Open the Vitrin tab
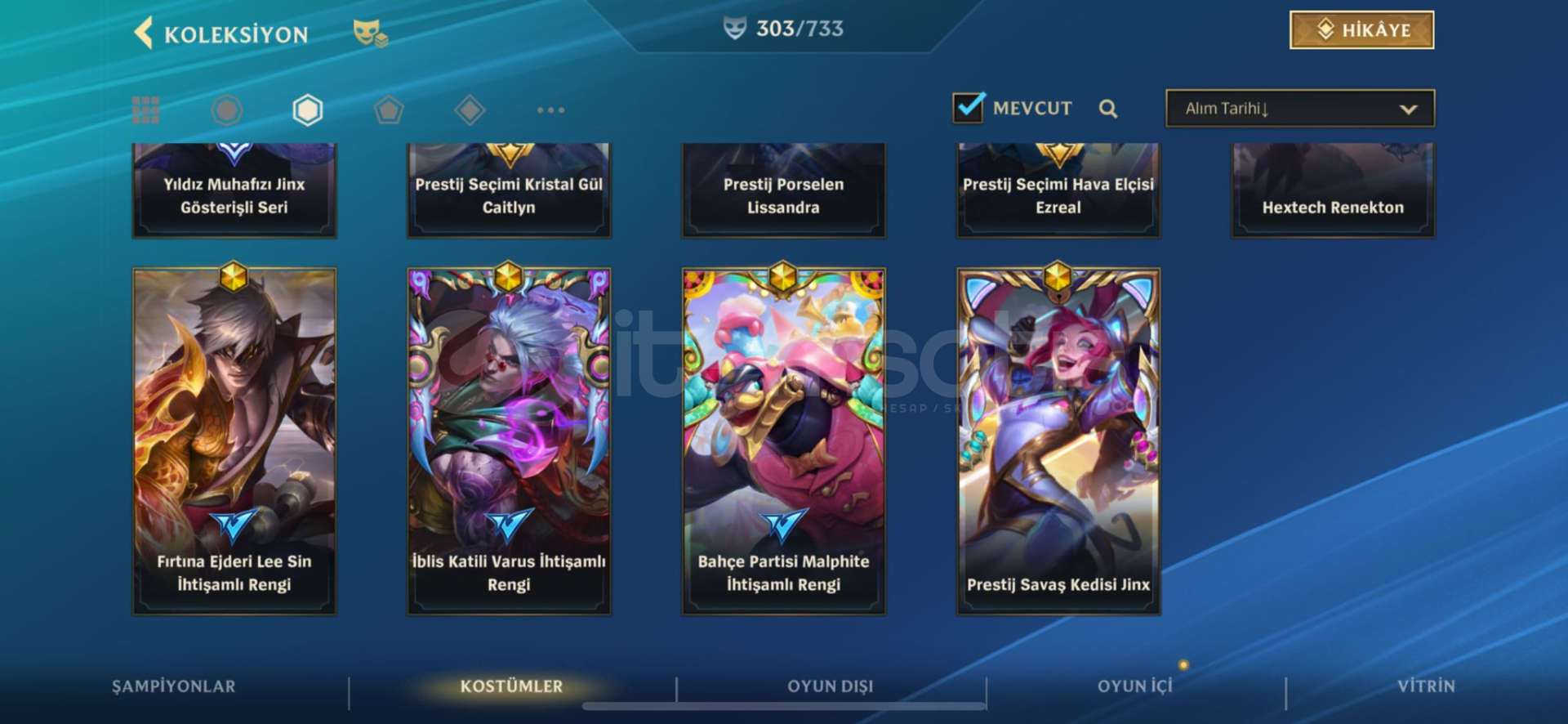Image resolution: width=1568 pixels, height=724 pixels. click(x=1426, y=686)
